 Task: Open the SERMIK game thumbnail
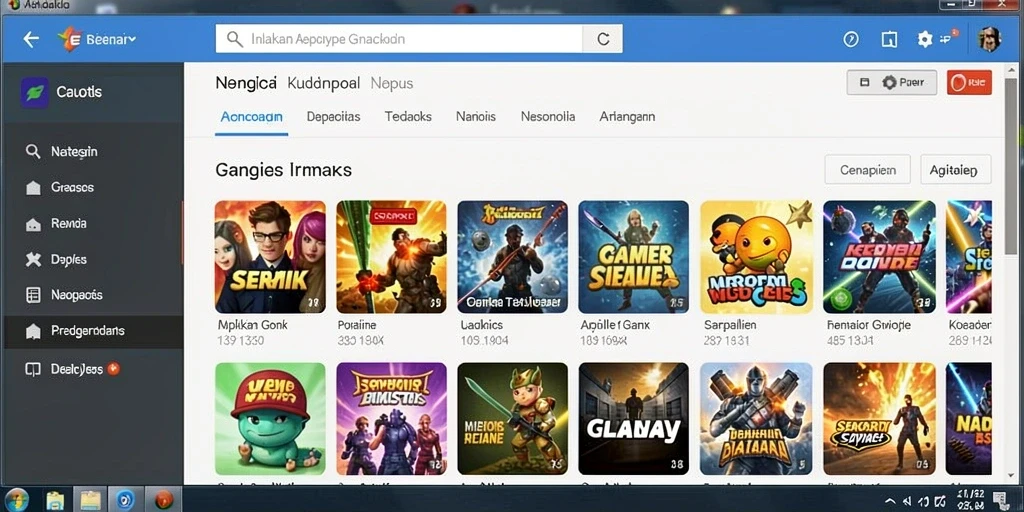[x=270, y=257]
